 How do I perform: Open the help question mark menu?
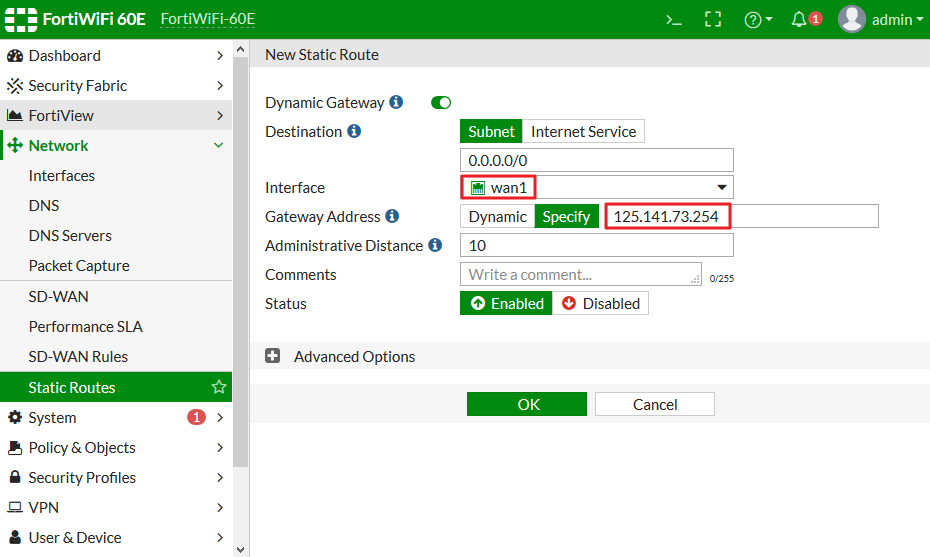758,20
